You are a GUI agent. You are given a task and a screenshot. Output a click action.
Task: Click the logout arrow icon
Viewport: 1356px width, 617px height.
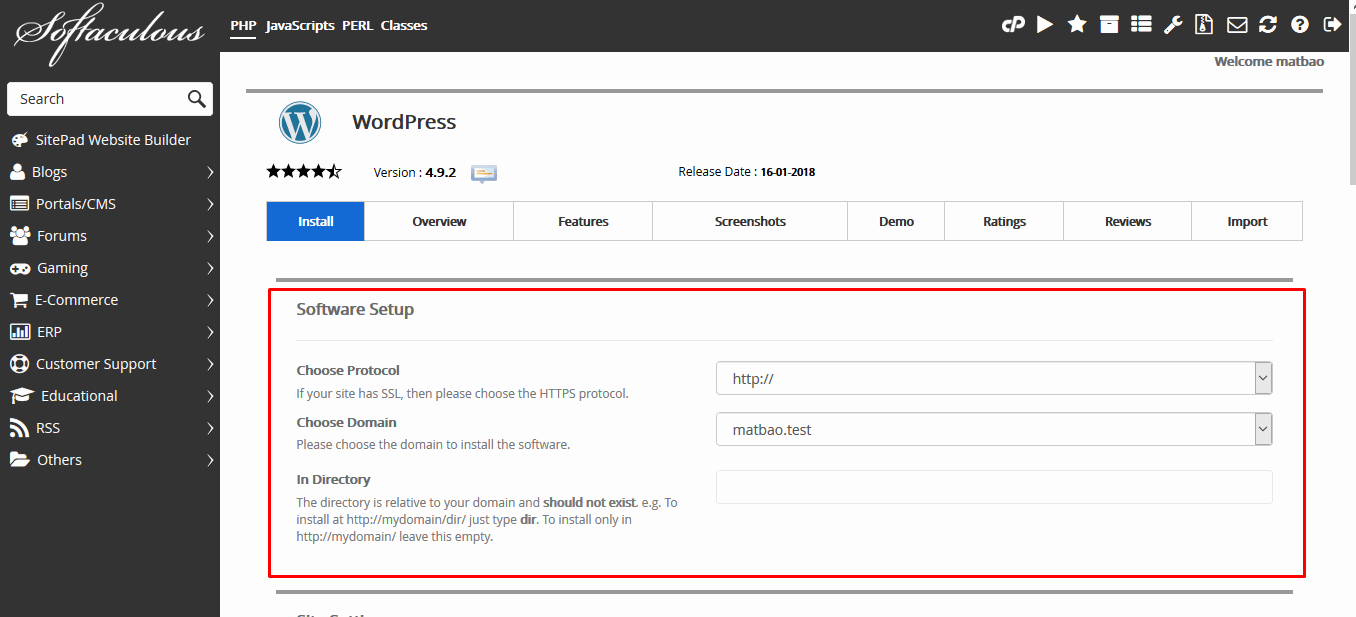point(1332,25)
